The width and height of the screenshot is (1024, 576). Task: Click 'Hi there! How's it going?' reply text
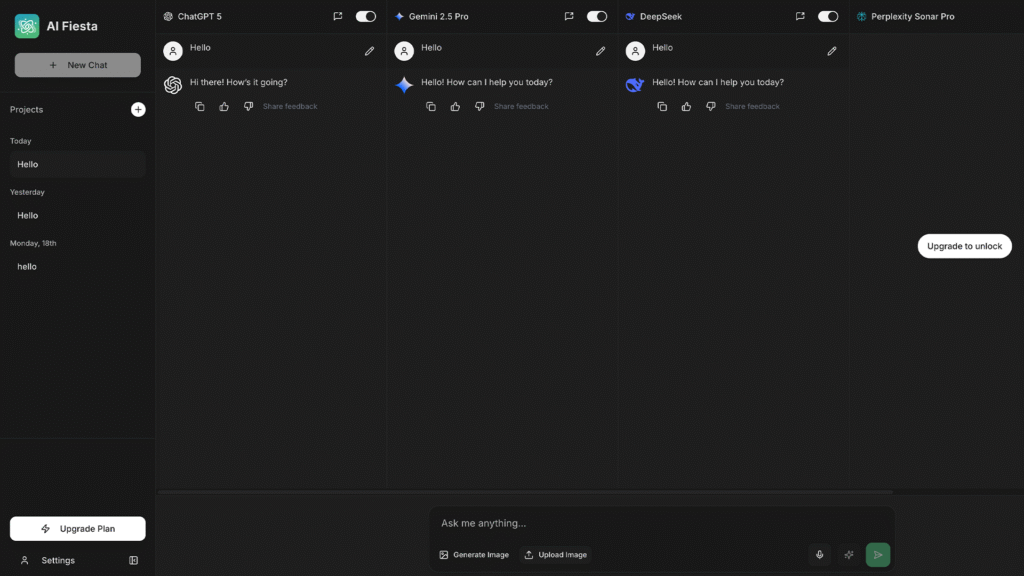[238, 82]
